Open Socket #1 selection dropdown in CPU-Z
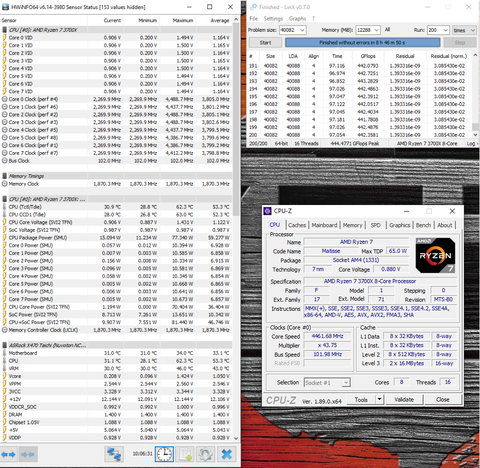Viewport: 480px width, 468px height. (346, 383)
